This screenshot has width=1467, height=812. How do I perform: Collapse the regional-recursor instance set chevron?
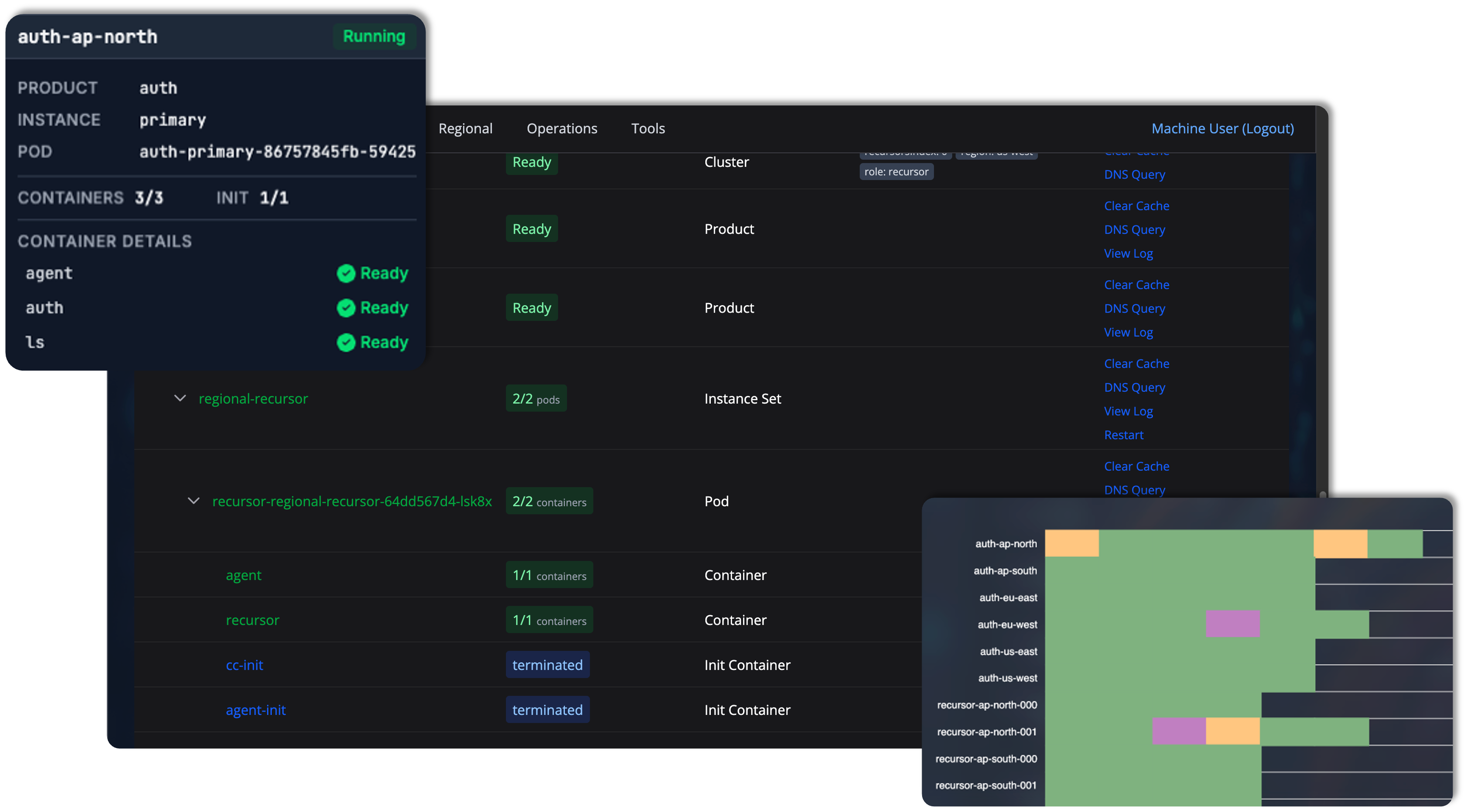180,398
